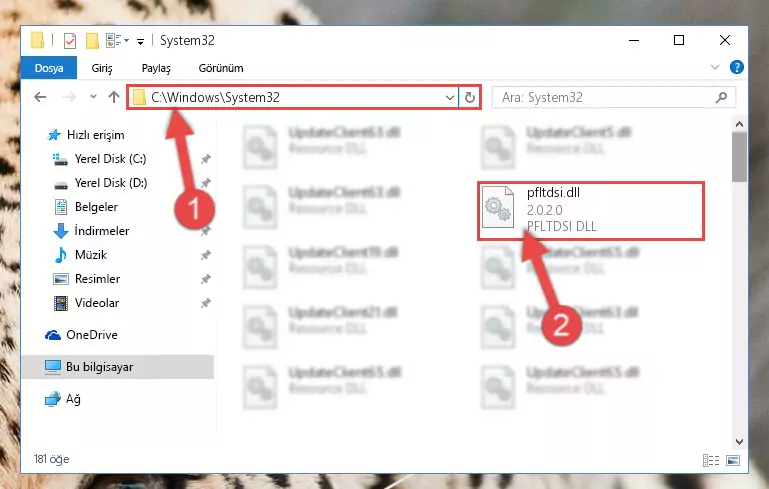Go up one folder level with up arrow
Viewport: 769px width, 489px height.
pos(114,97)
